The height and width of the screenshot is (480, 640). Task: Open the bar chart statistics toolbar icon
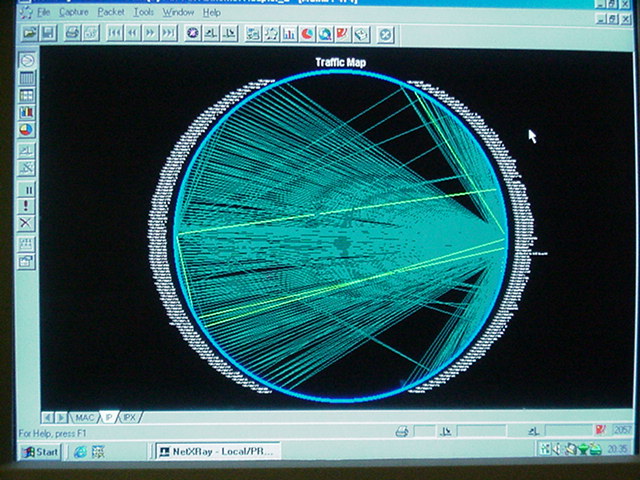click(x=289, y=34)
